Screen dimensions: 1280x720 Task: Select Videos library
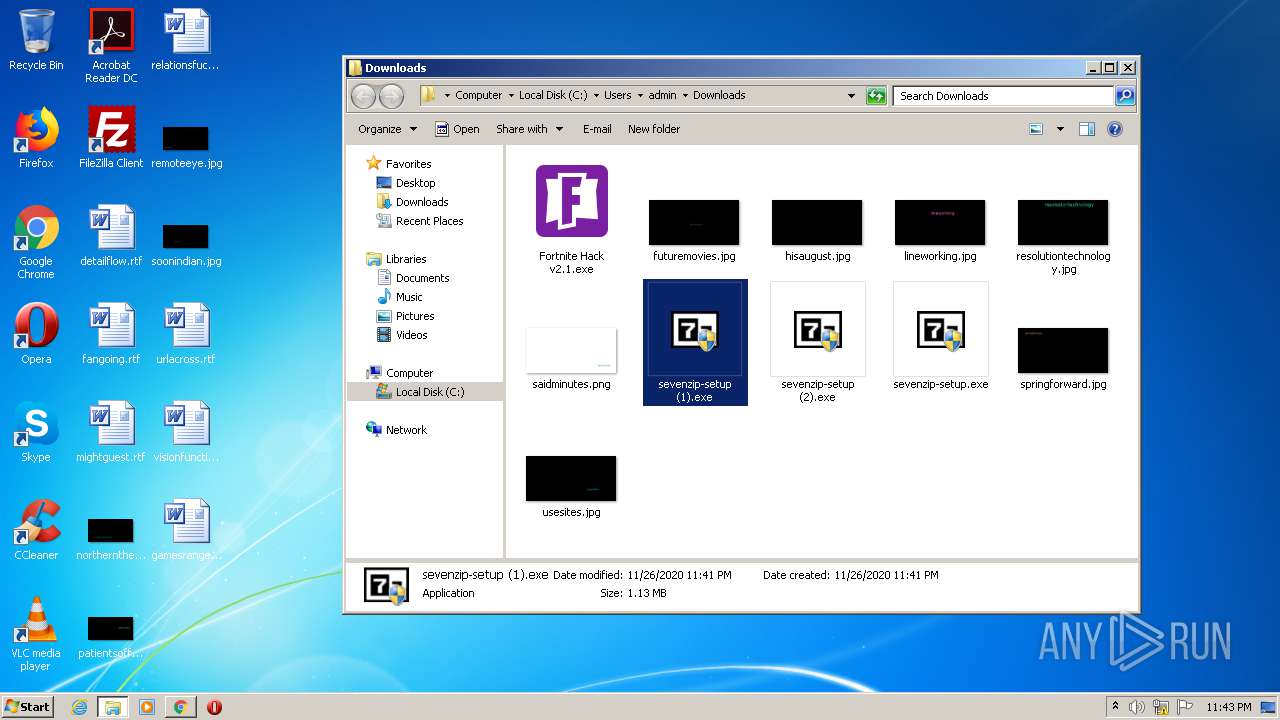pyautogui.click(x=402, y=335)
